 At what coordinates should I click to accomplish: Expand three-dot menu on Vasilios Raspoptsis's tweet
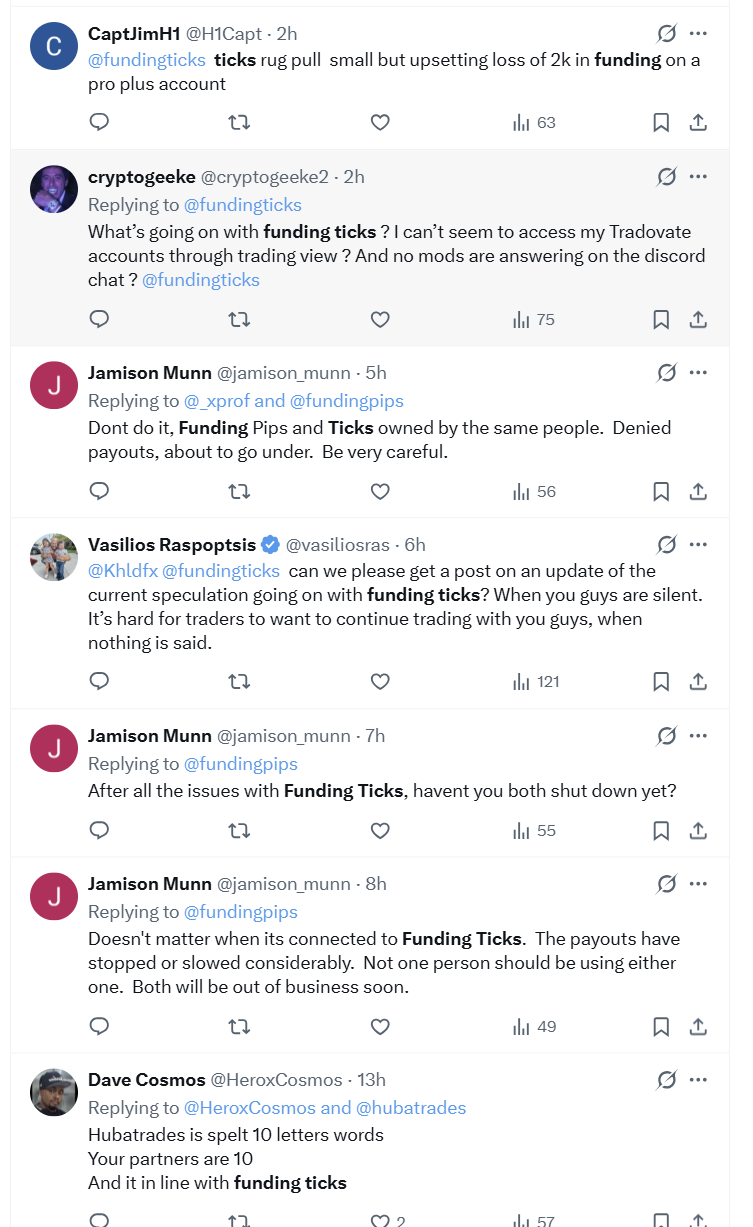(699, 545)
